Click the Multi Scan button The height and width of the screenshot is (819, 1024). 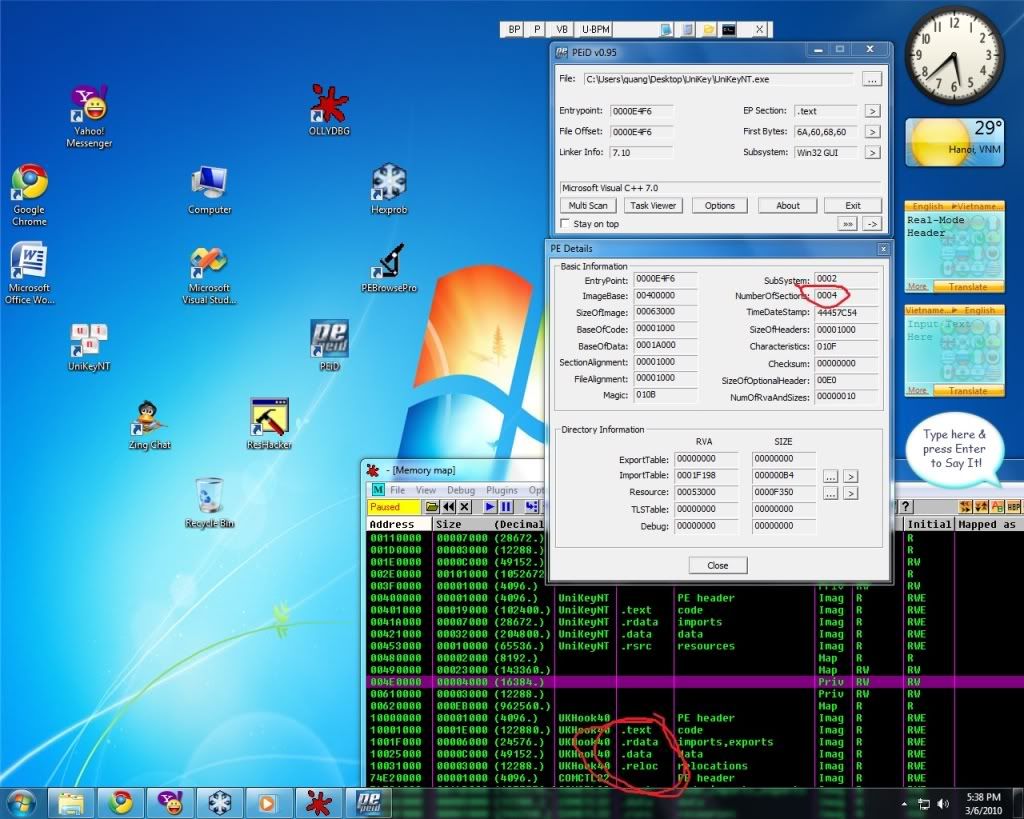[x=588, y=206]
